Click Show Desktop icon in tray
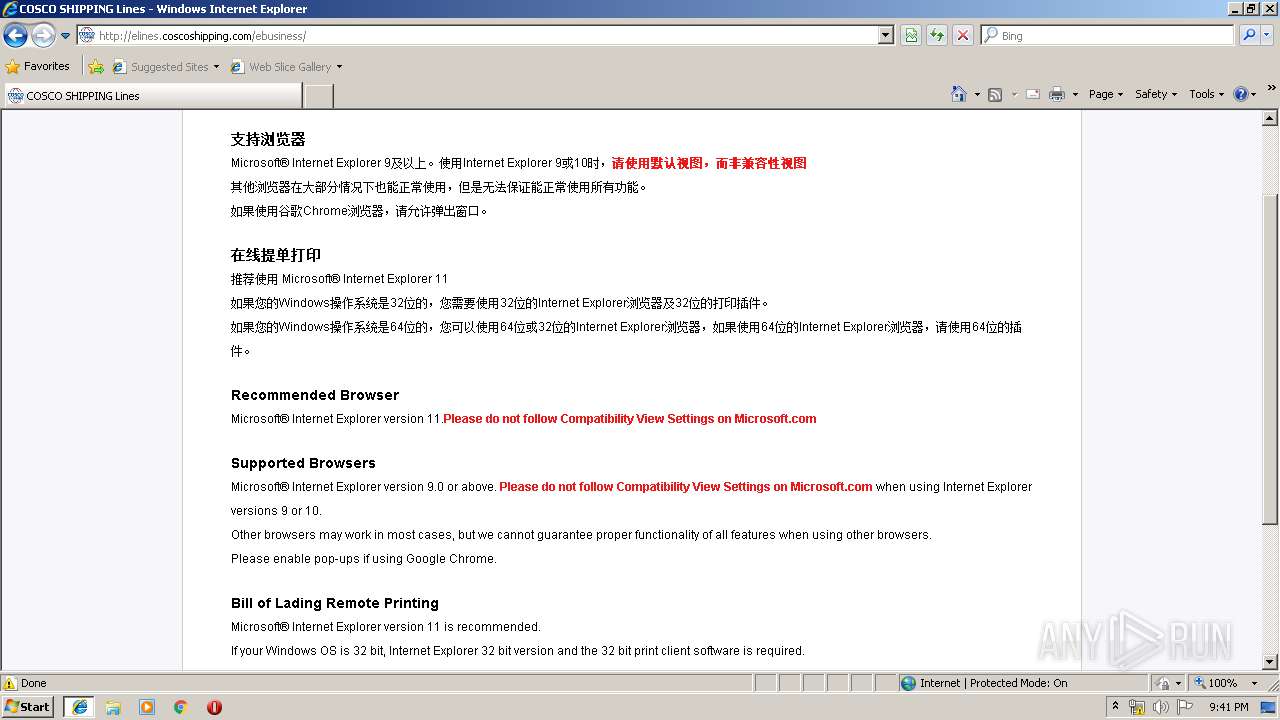This screenshot has height=720, width=1280. (x=1269, y=707)
